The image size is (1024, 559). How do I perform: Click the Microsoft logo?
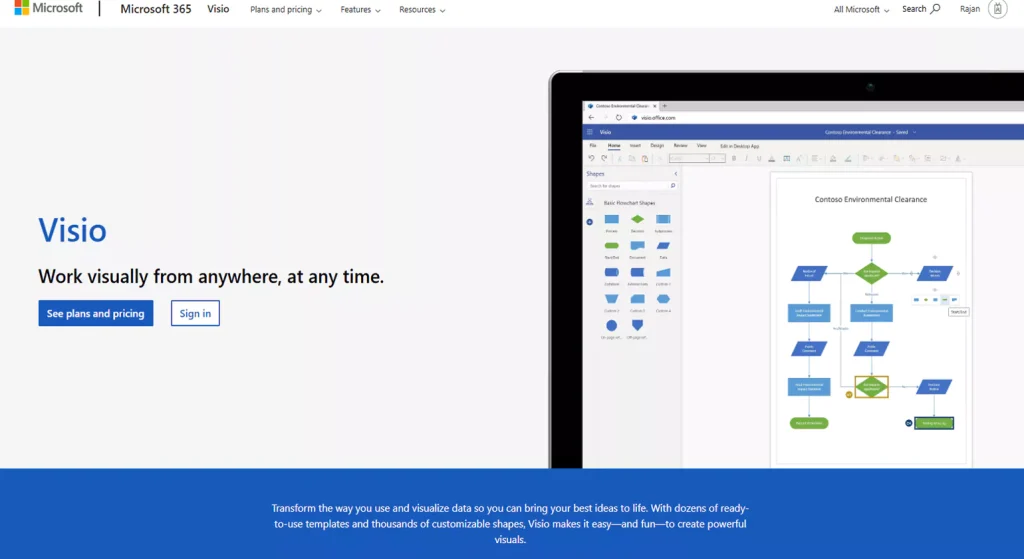(48, 8)
